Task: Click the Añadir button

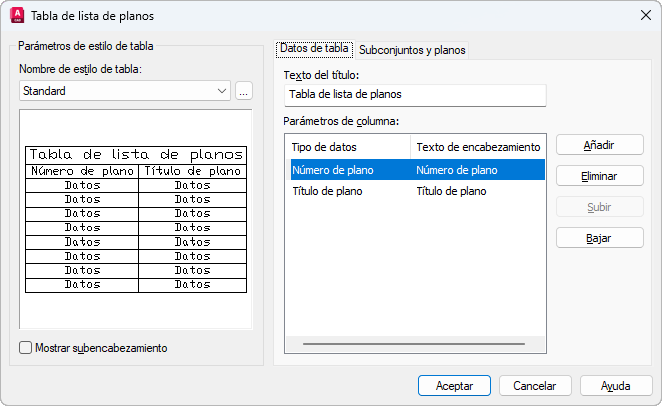Action: pos(599,145)
